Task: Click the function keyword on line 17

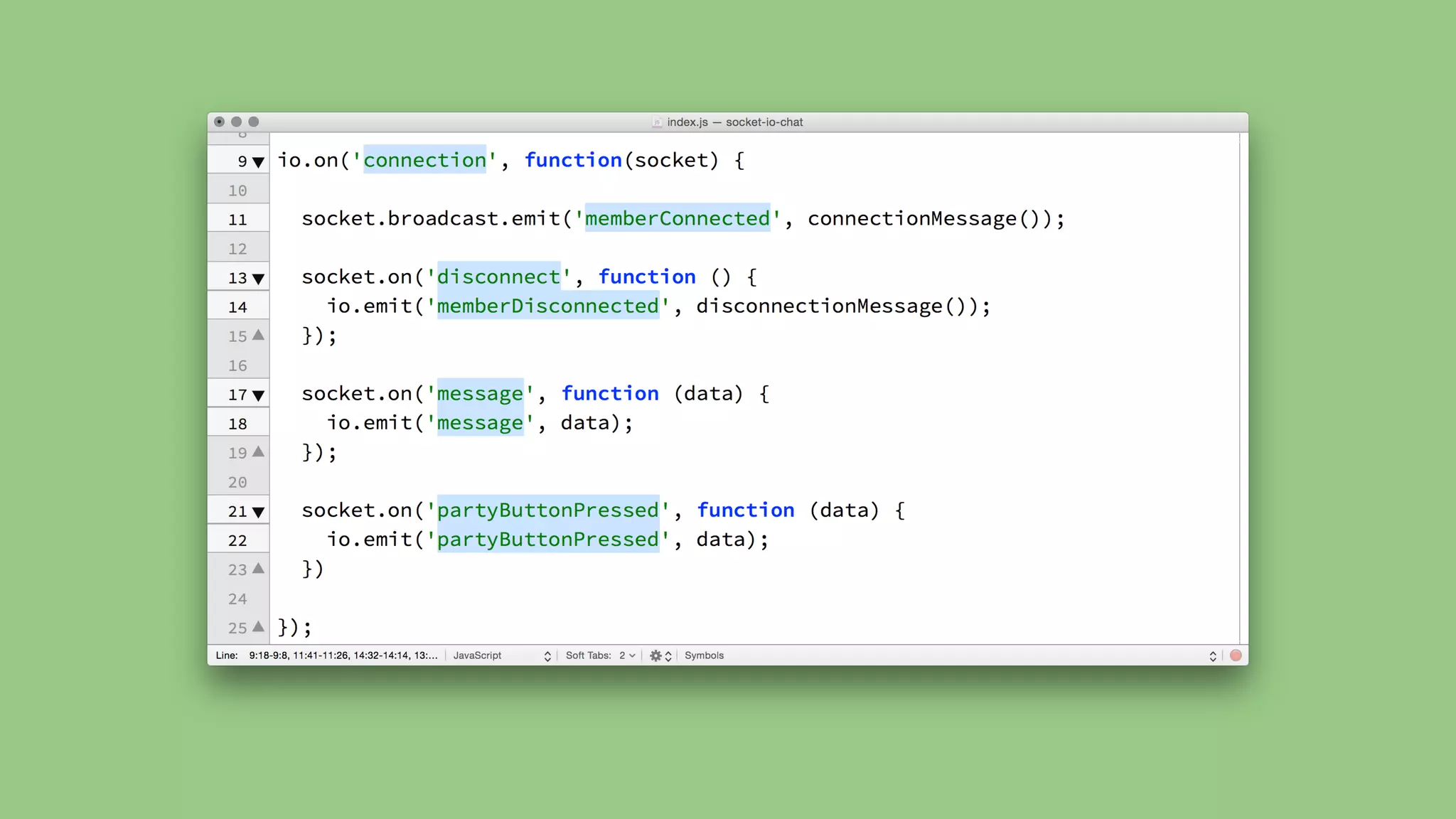Action: (610, 394)
